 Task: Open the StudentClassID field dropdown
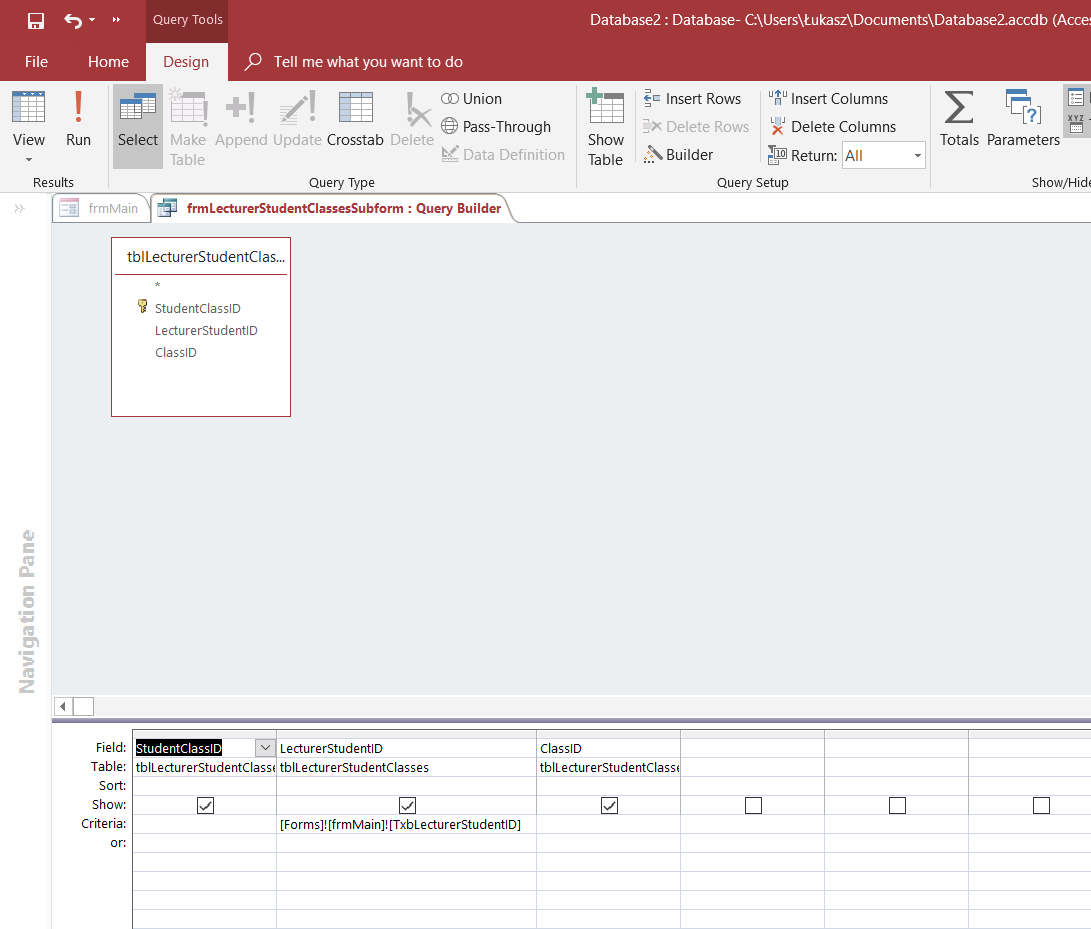265,748
